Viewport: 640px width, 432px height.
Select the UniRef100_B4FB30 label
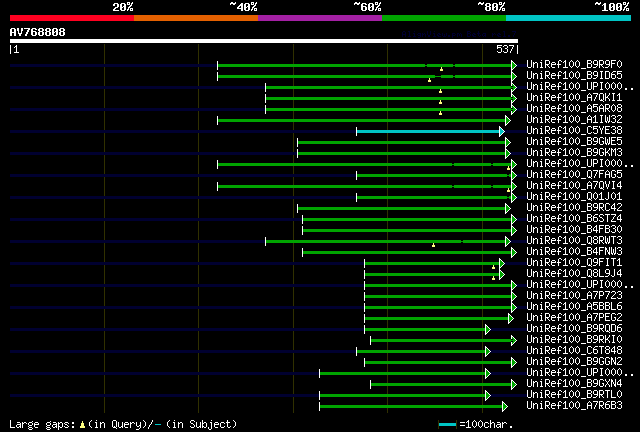[x=574, y=230]
